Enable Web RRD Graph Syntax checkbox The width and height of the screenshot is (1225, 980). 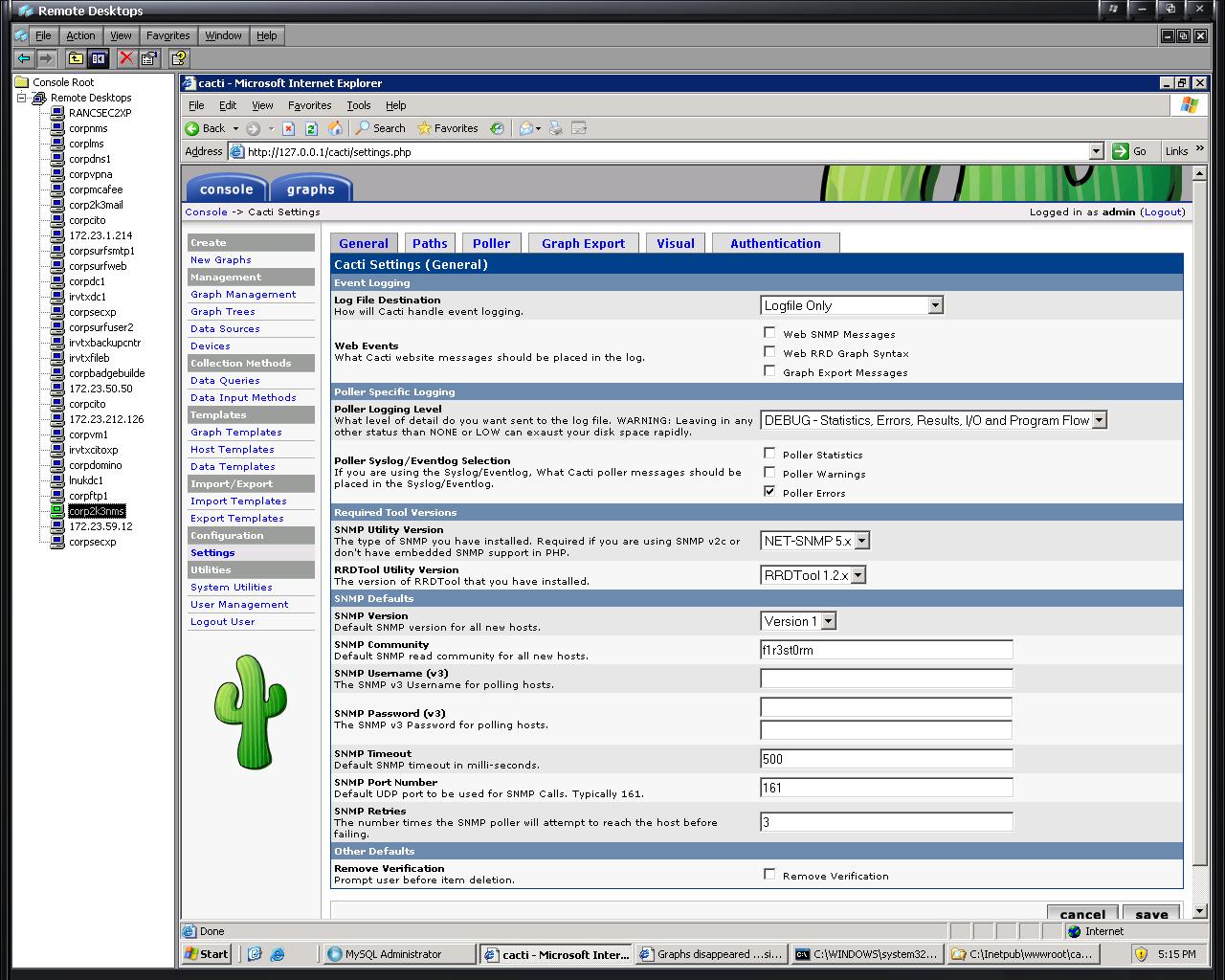[769, 352]
